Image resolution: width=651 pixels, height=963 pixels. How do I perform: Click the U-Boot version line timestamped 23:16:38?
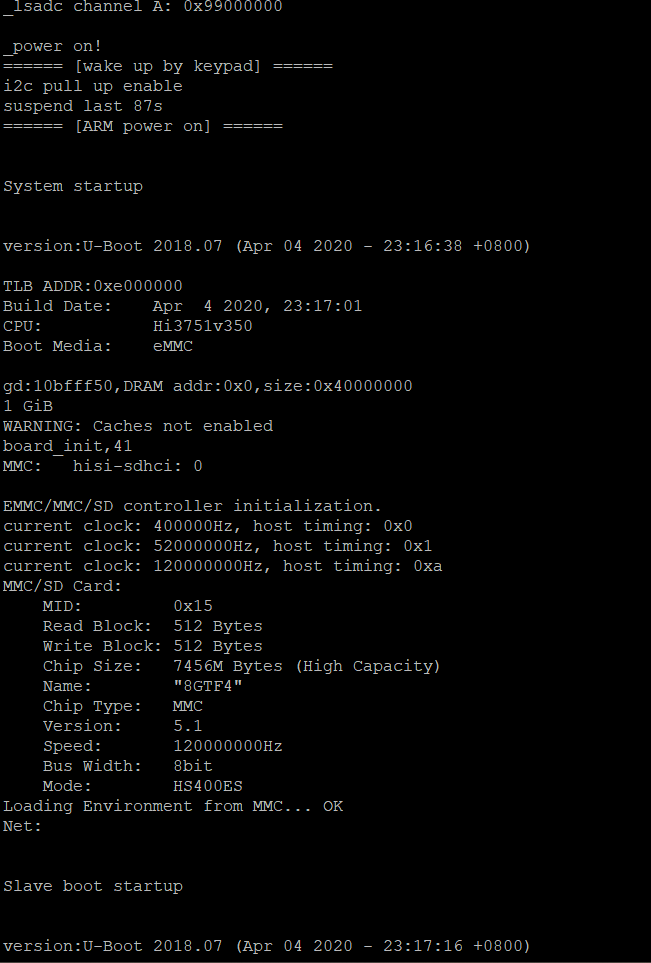tap(267, 246)
